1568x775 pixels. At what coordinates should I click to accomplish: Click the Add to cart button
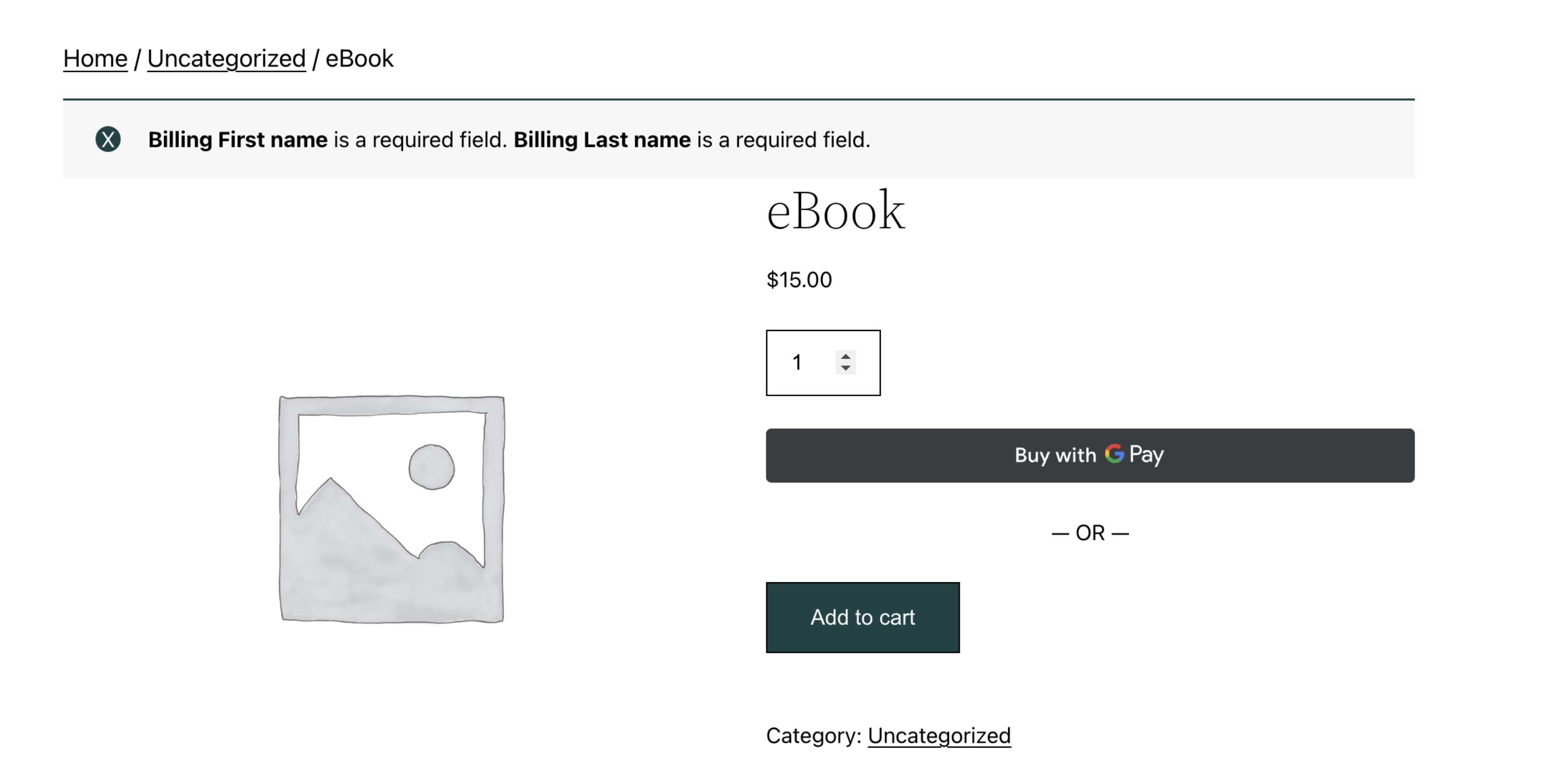(x=862, y=616)
